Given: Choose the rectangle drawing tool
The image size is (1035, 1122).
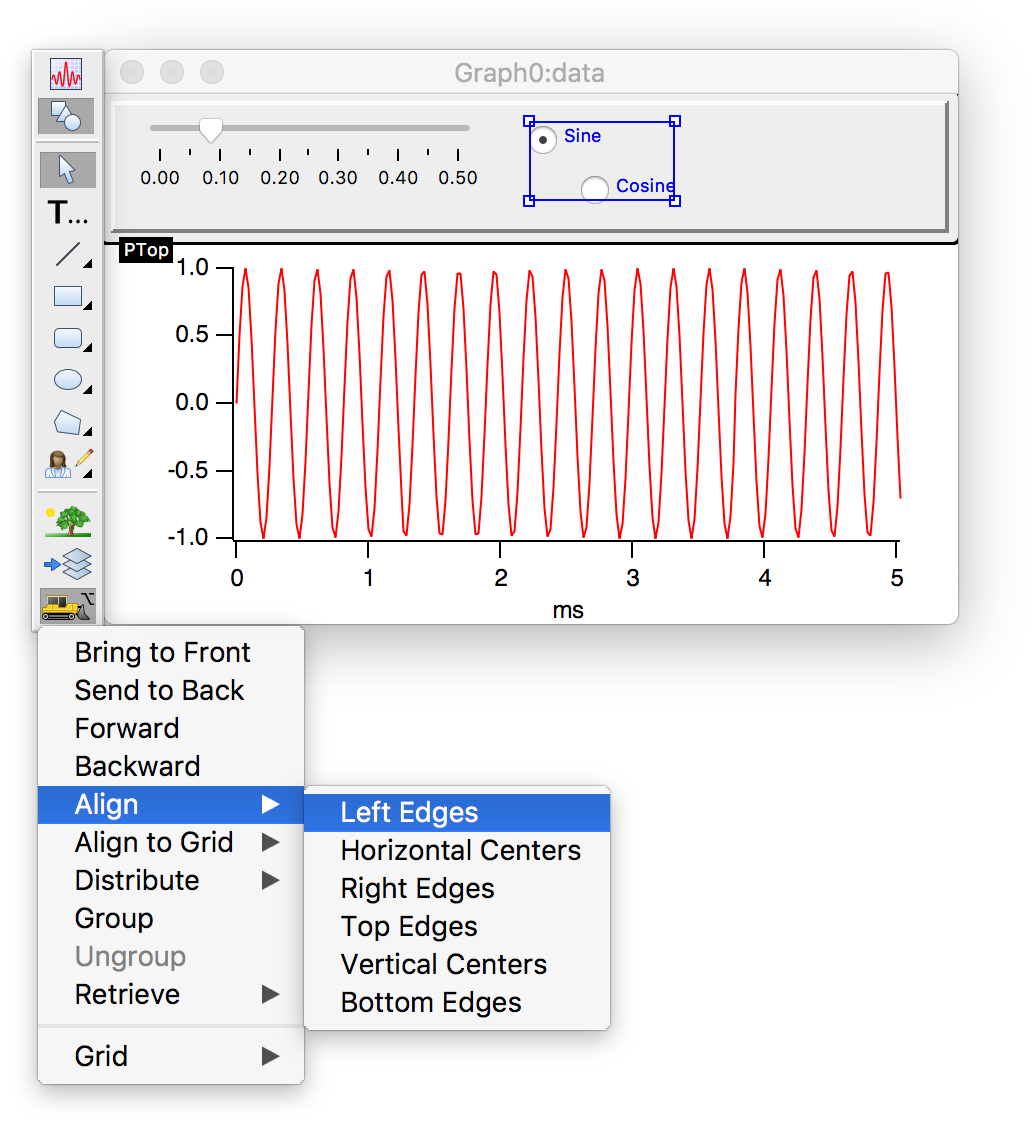Looking at the screenshot, I should [x=67, y=296].
